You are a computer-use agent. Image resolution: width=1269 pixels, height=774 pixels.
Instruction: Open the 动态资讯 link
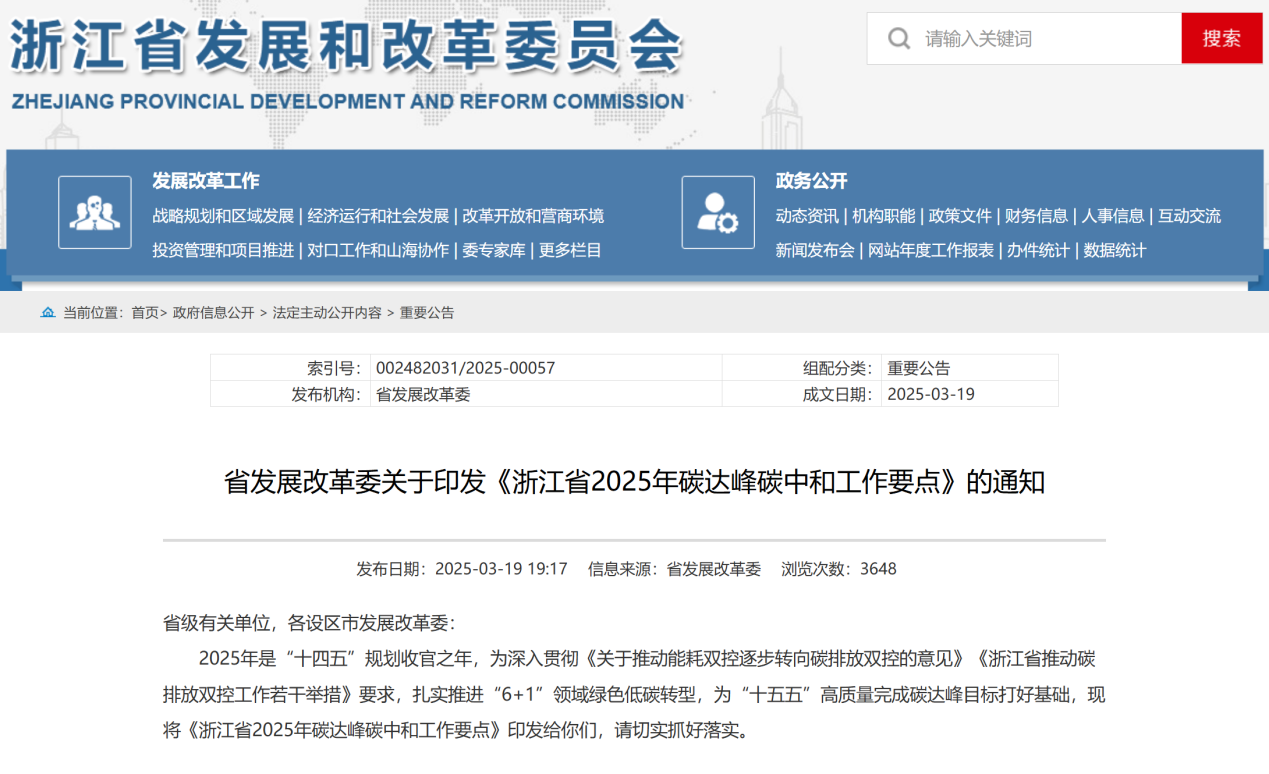coord(807,216)
